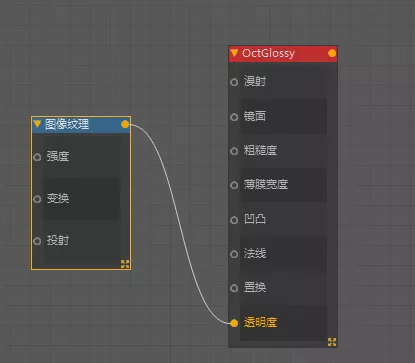
Task: Click the 置换 input port
Action: click(234, 288)
